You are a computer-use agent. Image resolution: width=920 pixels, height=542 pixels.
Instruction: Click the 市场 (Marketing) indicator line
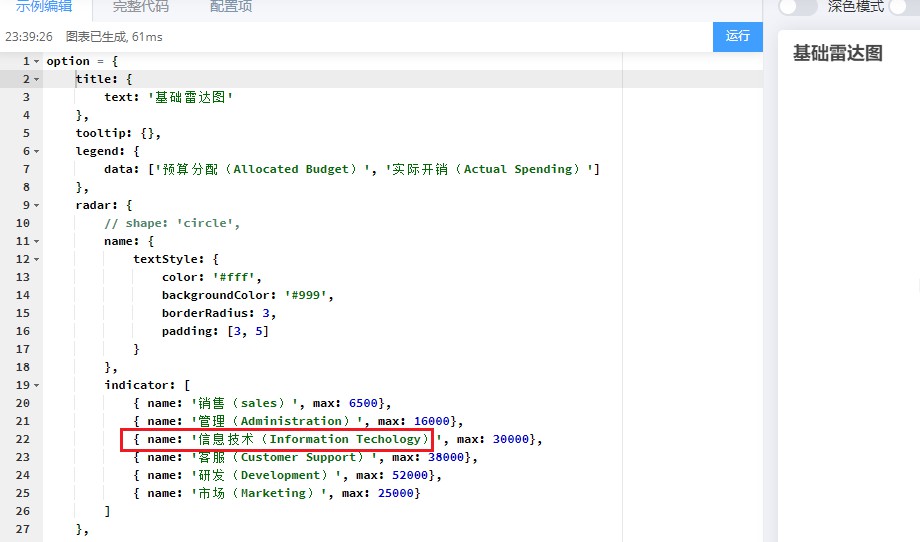[276, 493]
